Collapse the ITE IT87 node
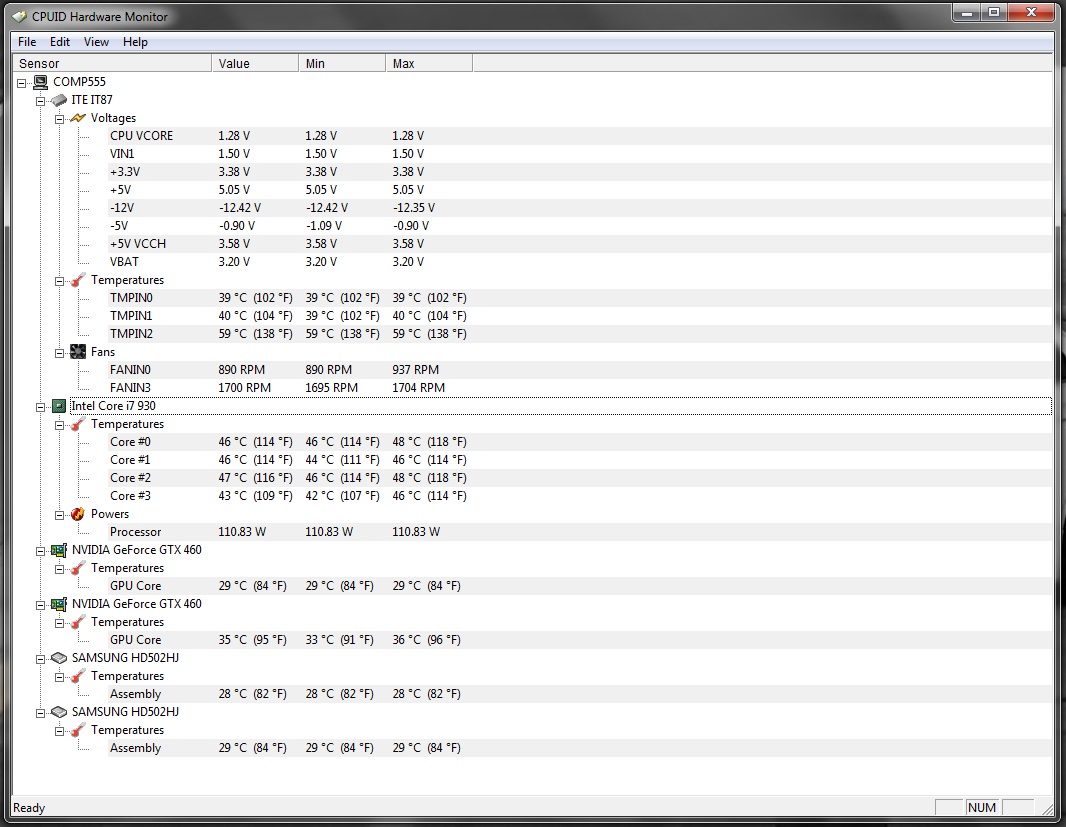1066x827 pixels. 40,101
